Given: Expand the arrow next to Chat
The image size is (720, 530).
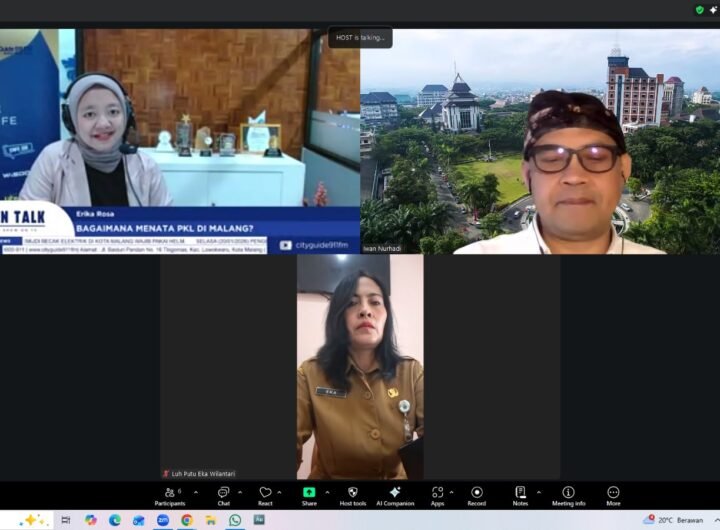Looking at the screenshot, I should (240, 492).
